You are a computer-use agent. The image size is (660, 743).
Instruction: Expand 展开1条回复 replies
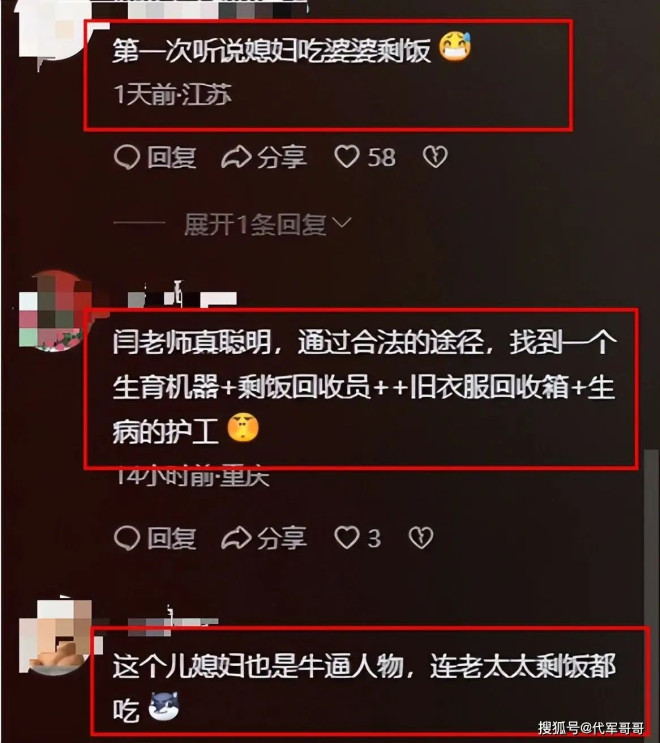pyautogui.click(x=255, y=224)
